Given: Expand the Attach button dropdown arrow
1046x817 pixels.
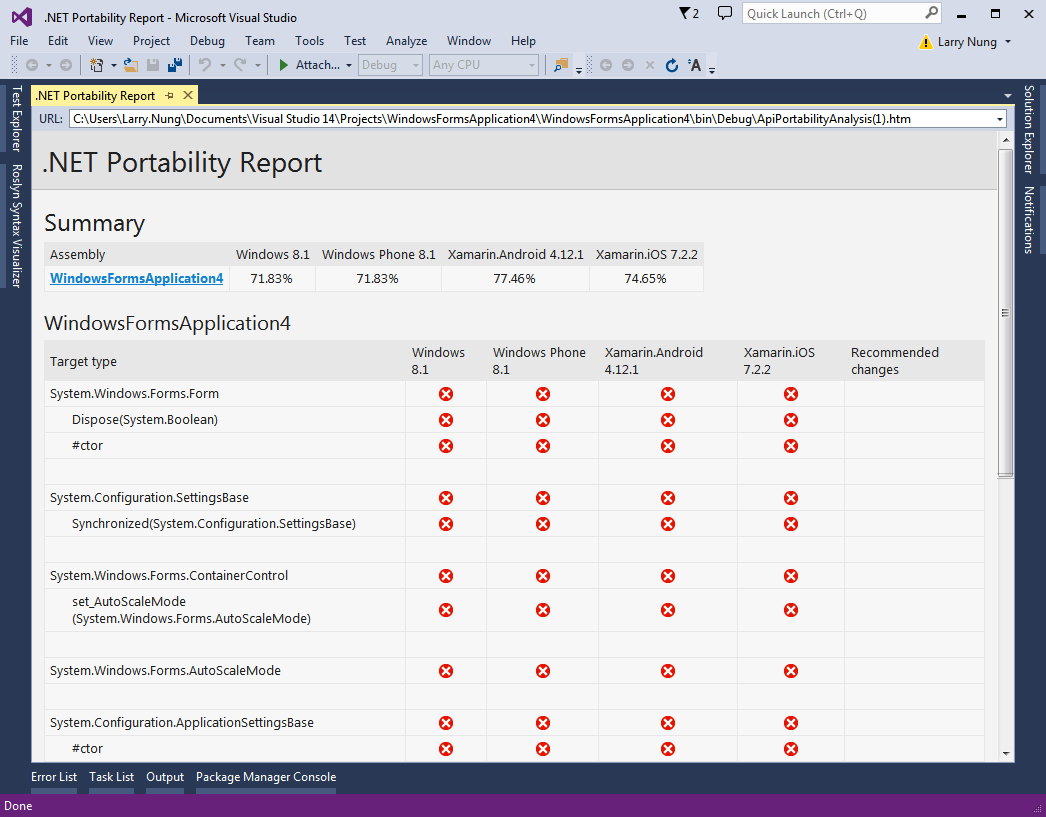Looking at the screenshot, I should (348, 65).
